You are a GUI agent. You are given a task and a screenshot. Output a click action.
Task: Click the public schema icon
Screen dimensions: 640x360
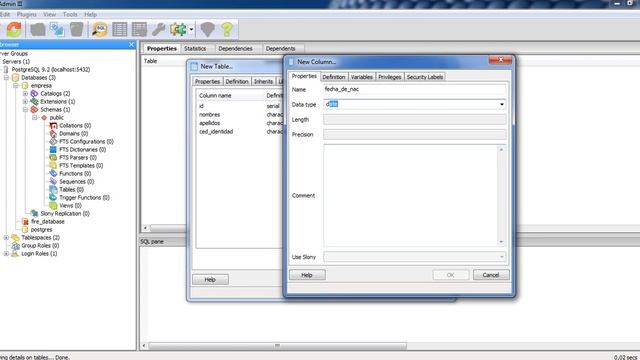(44, 118)
